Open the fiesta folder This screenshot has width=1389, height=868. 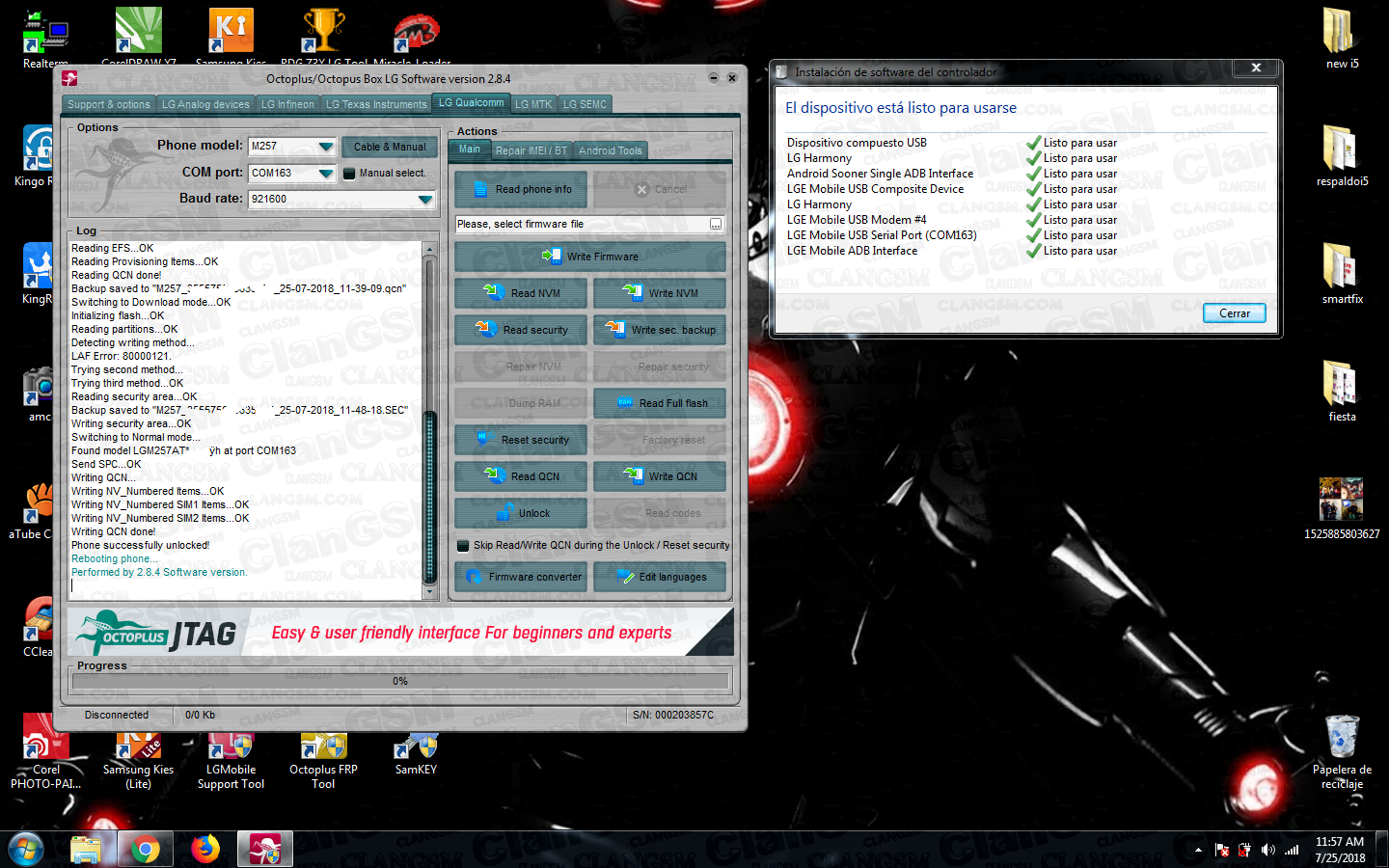click(x=1342, y=391)
